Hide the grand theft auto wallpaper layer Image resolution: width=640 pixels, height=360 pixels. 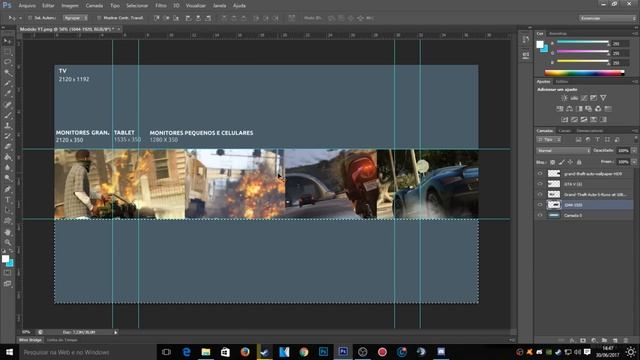pos(540,173)
